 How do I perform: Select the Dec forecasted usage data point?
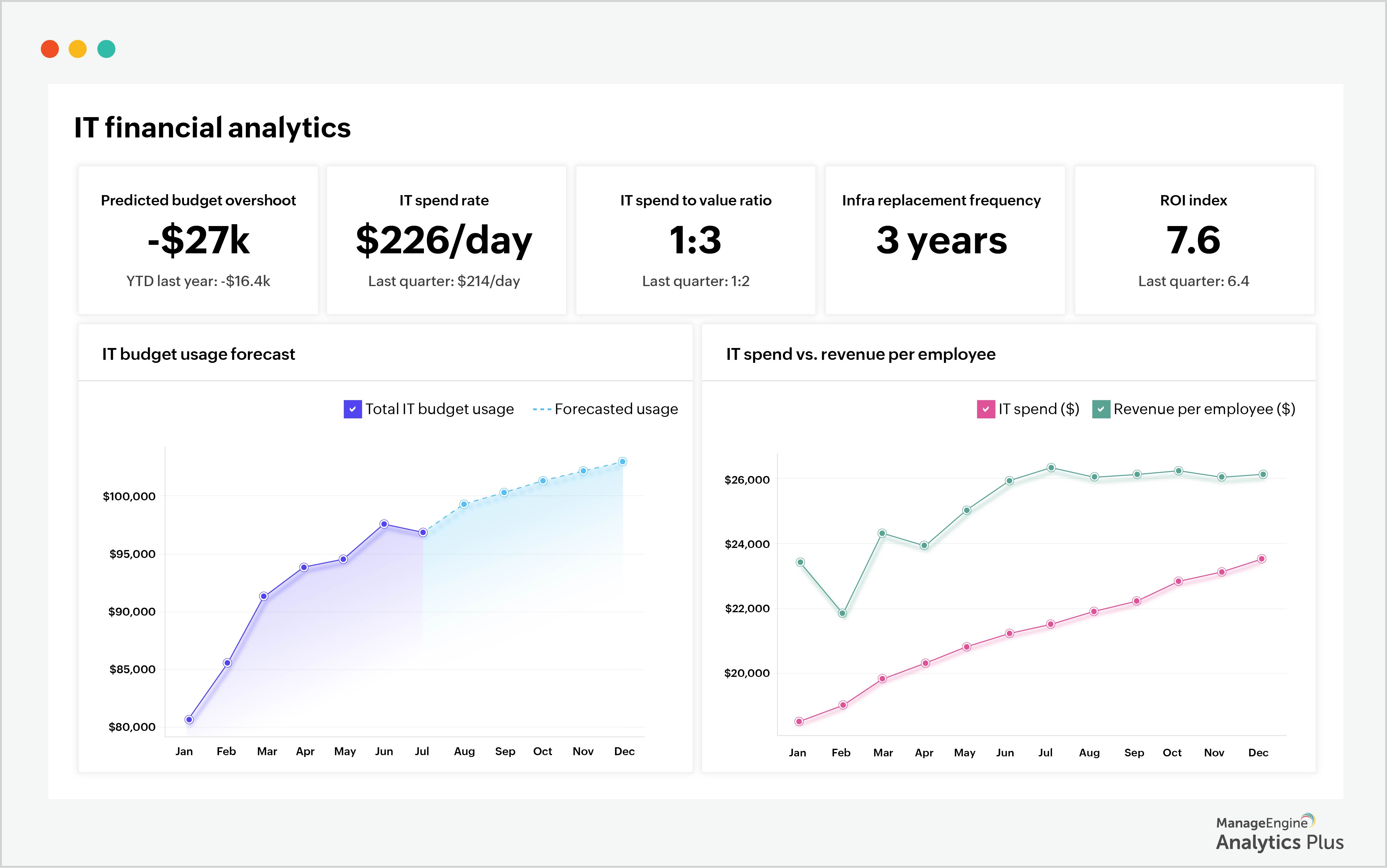pyautogui.click(x=624, y=461)
